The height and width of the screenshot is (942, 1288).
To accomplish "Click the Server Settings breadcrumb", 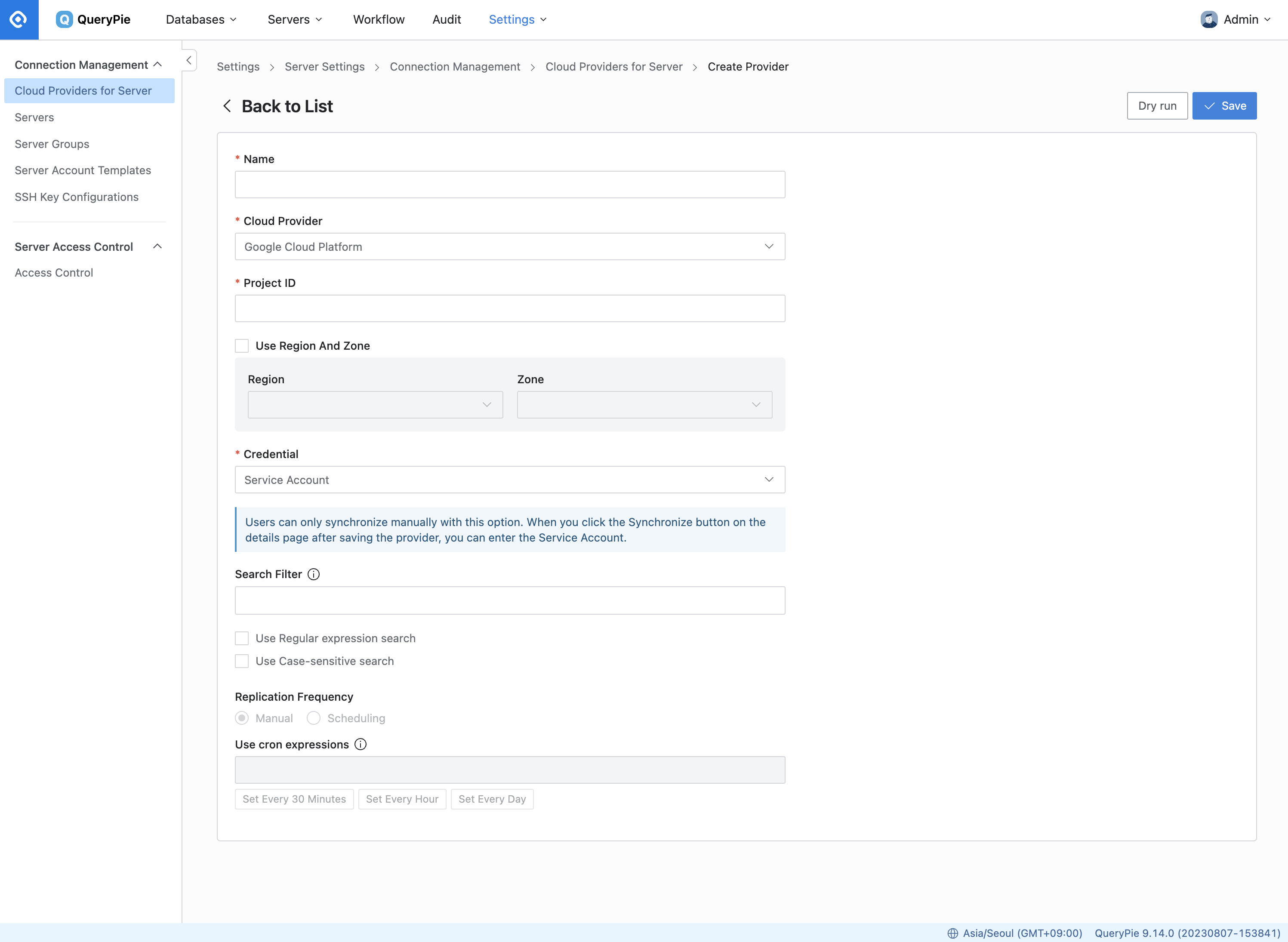I will coord(324,67).
